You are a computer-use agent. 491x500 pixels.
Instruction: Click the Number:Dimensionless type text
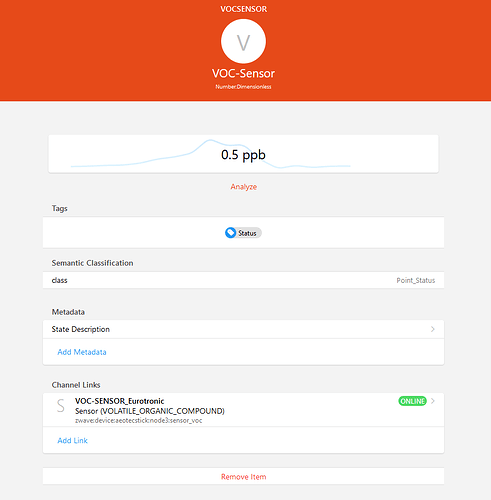243,87
